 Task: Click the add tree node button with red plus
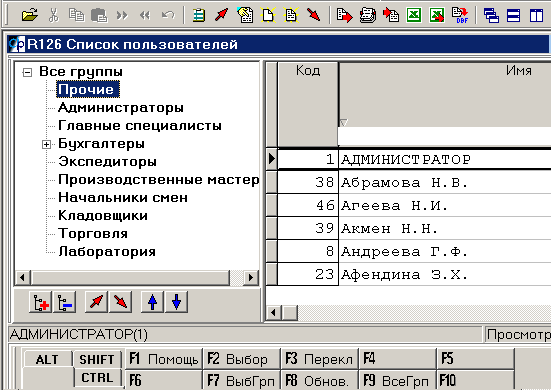pos(41,302)
